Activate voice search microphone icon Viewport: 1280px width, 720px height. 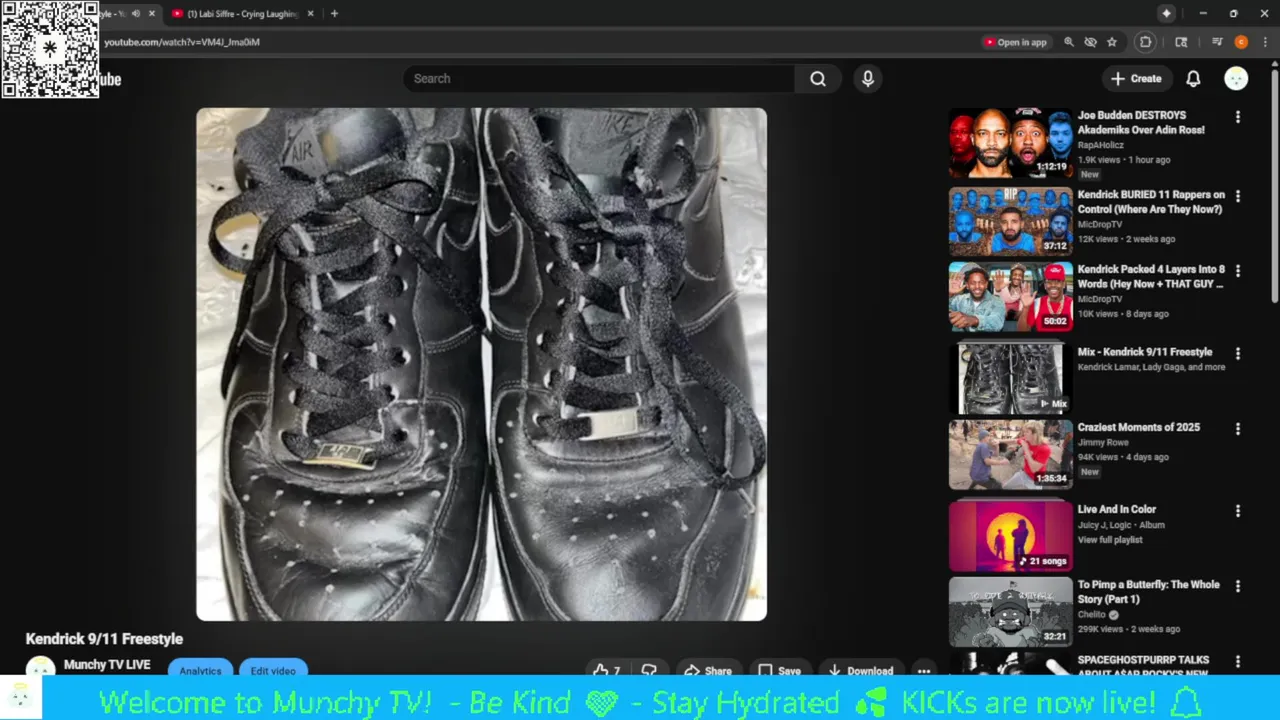868,79
